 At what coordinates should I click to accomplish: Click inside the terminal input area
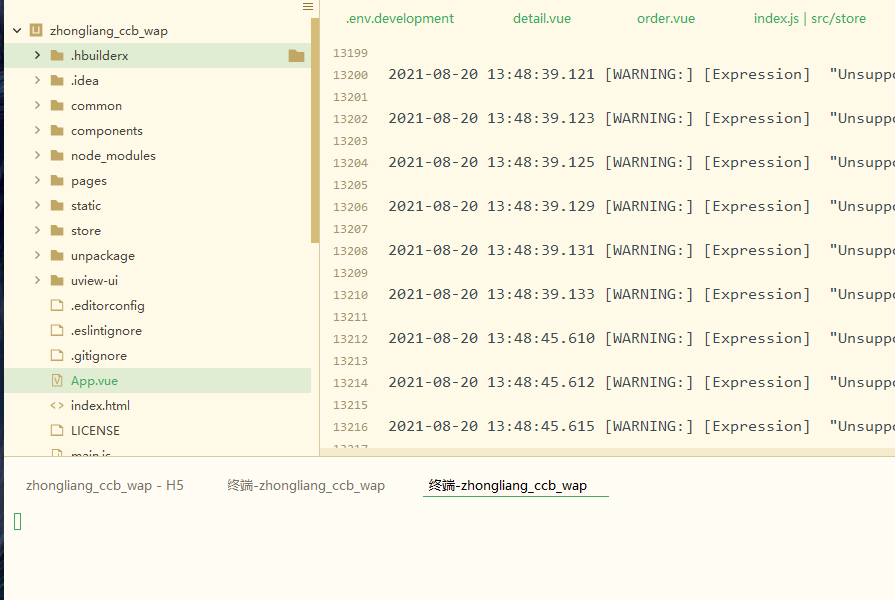coord(450,550)
